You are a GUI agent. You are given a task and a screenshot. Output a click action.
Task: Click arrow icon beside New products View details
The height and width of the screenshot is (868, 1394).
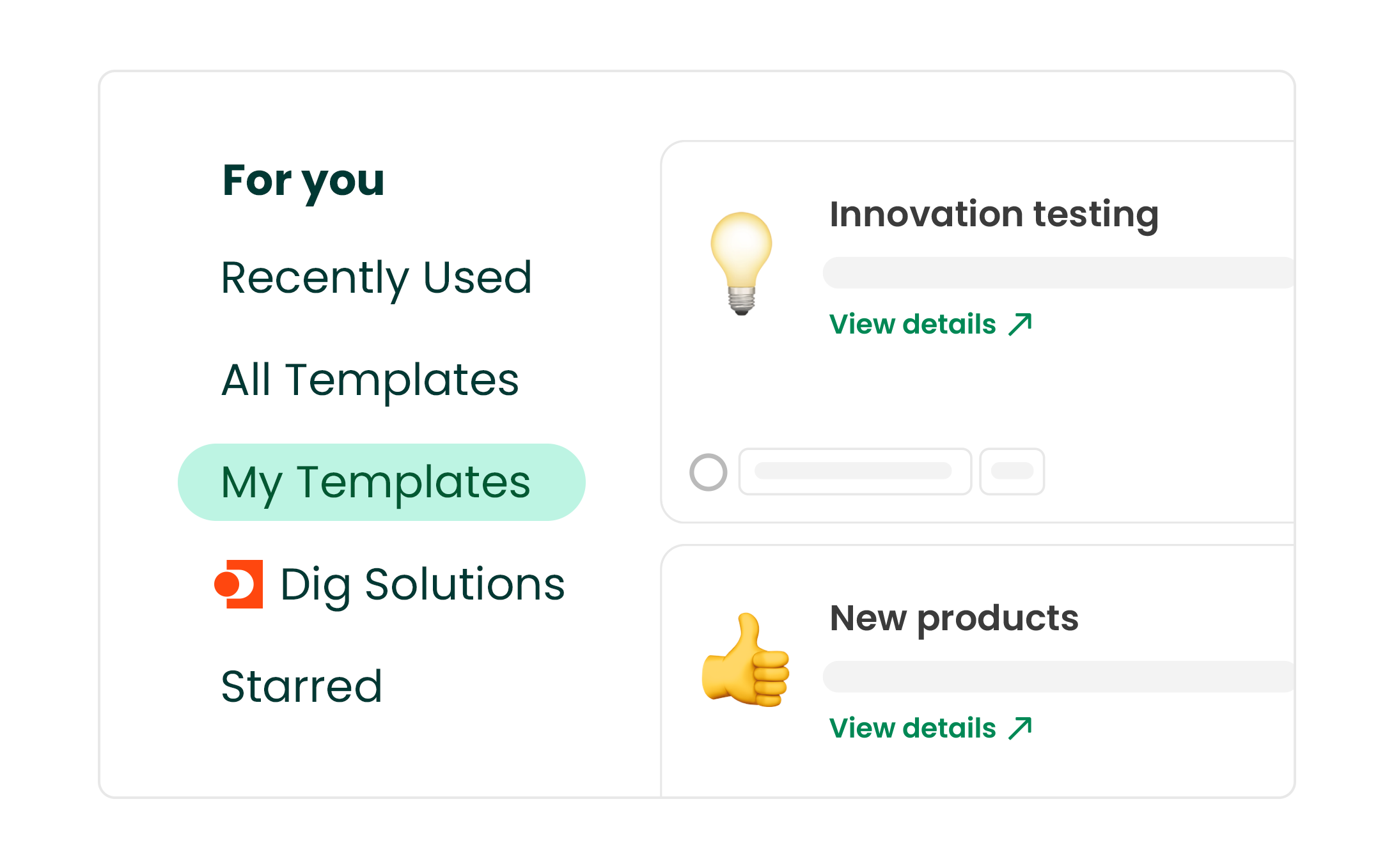point(1021,728)
